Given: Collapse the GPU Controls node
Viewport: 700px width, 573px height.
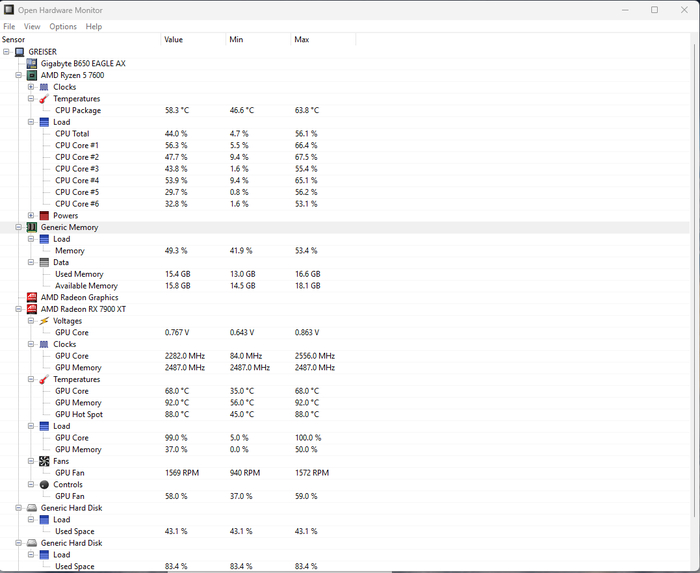Looking at the screenshot, I should point(31,484).
